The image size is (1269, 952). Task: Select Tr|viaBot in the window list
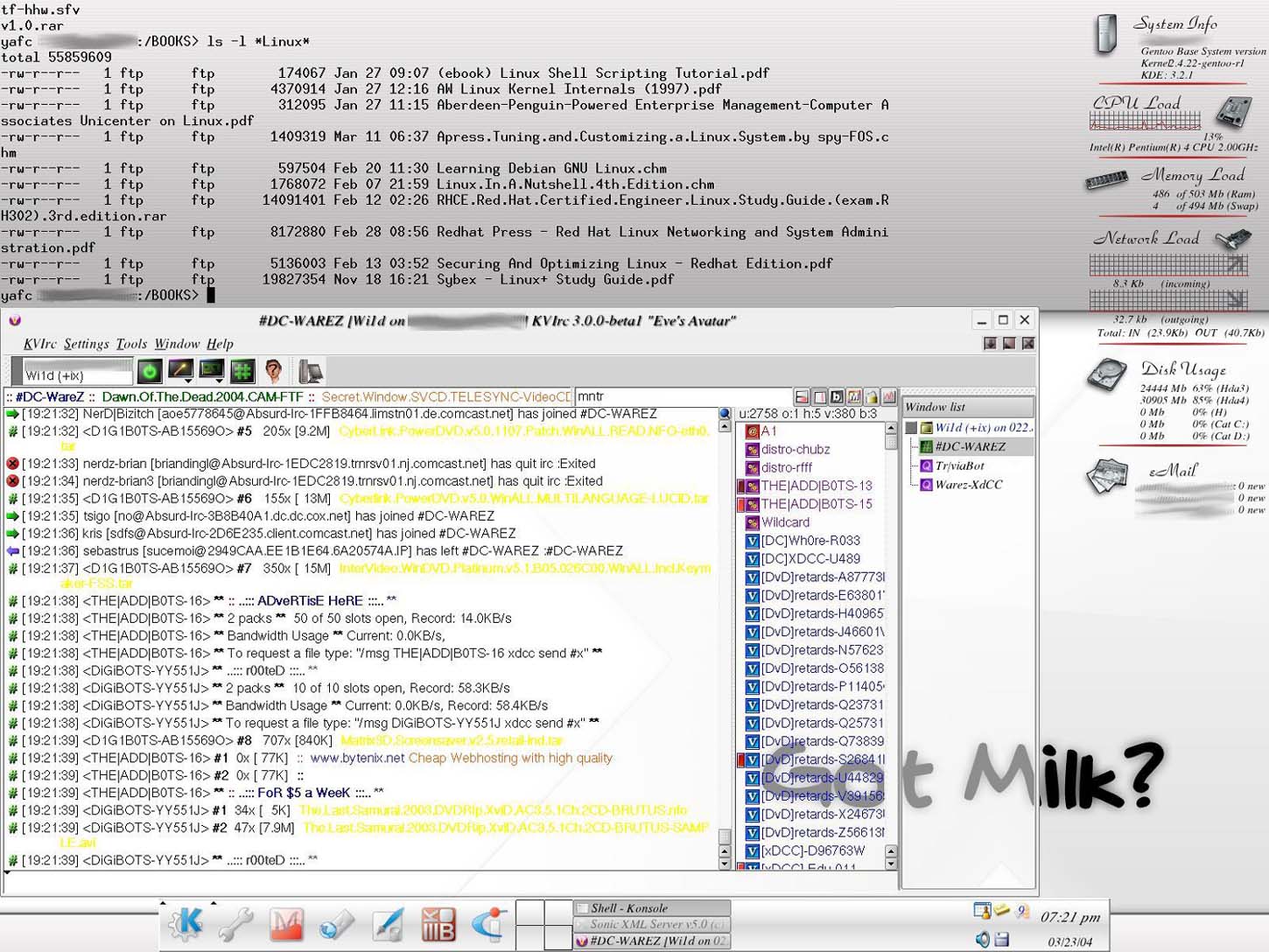[958, 465]
